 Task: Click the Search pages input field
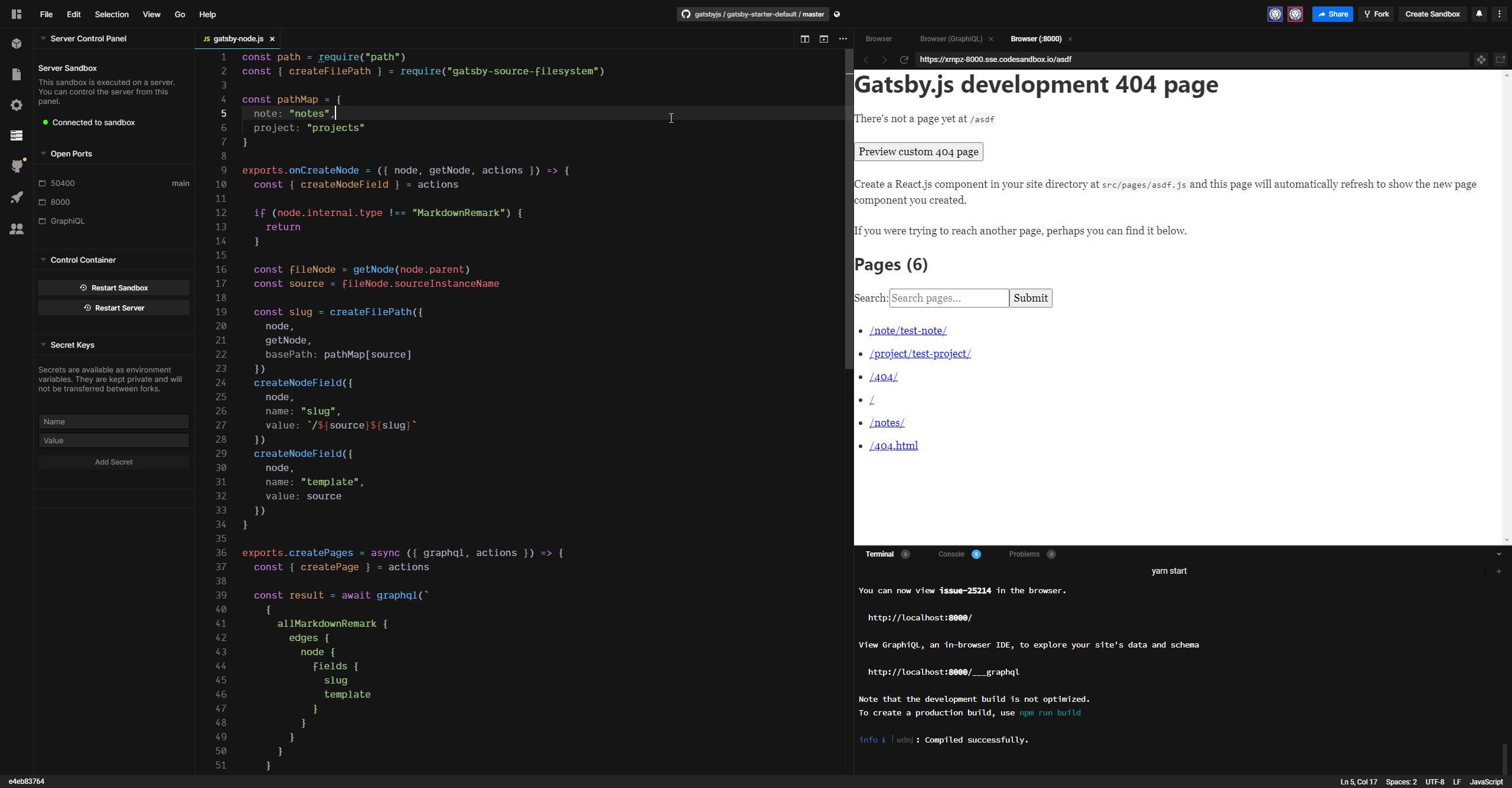pyautogui.click(x=948, y=297)
